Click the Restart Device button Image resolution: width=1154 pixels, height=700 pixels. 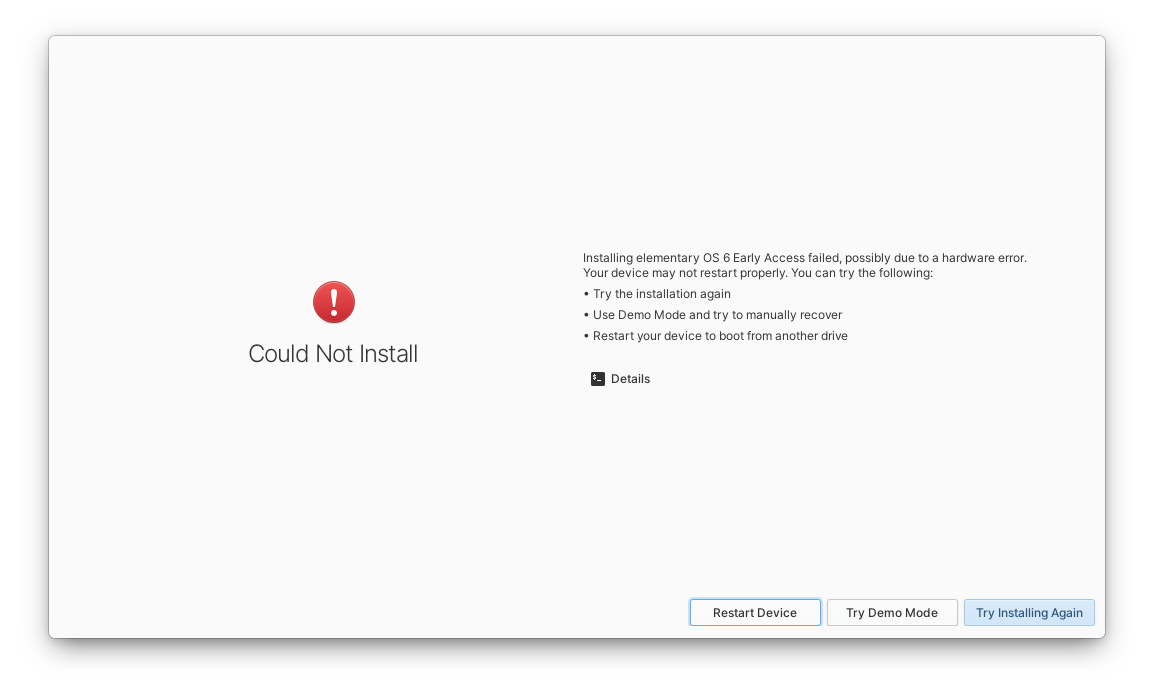754,612
